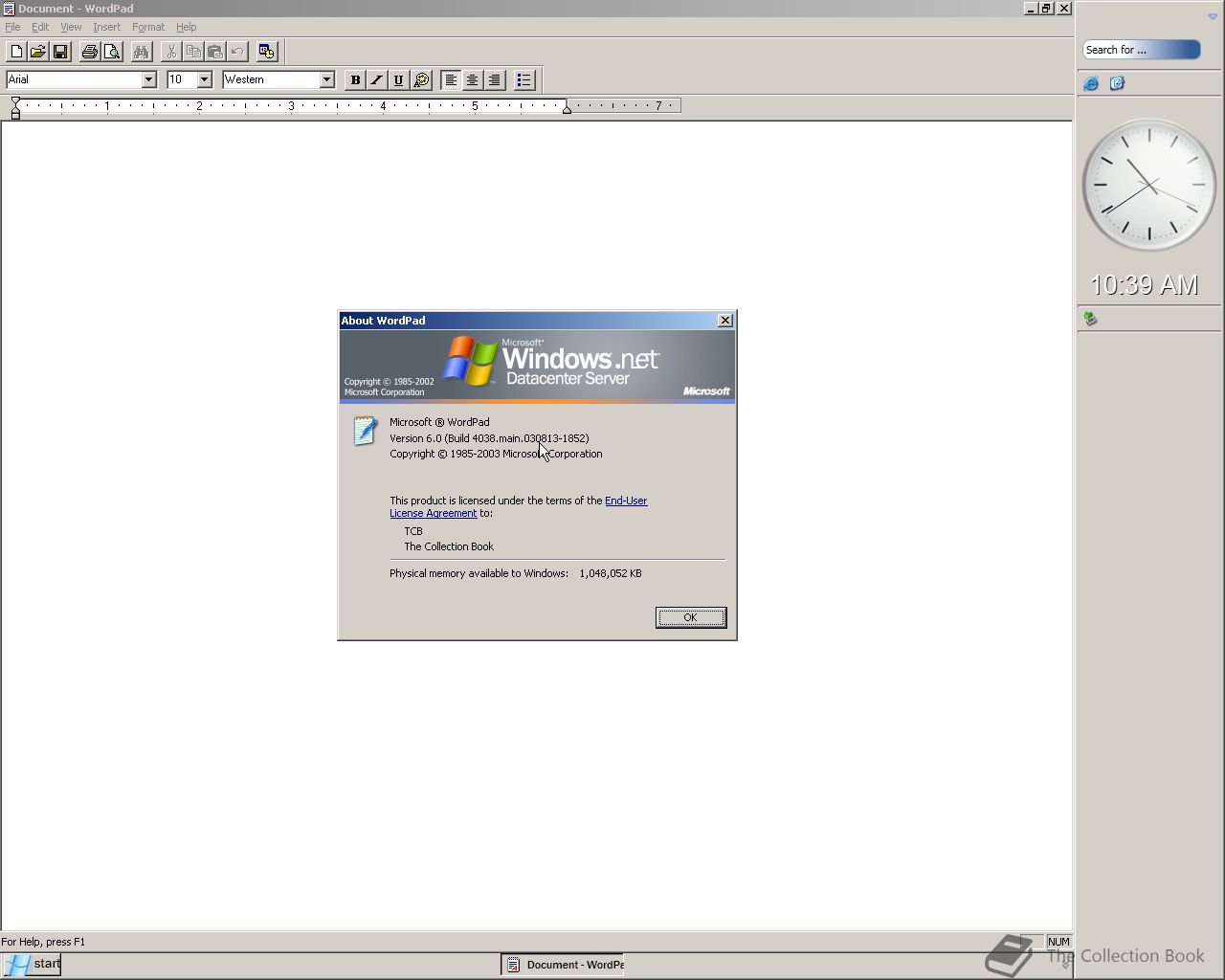Click inside the Arial font name field
The image size is (1225, 980).
pos(74,79)
